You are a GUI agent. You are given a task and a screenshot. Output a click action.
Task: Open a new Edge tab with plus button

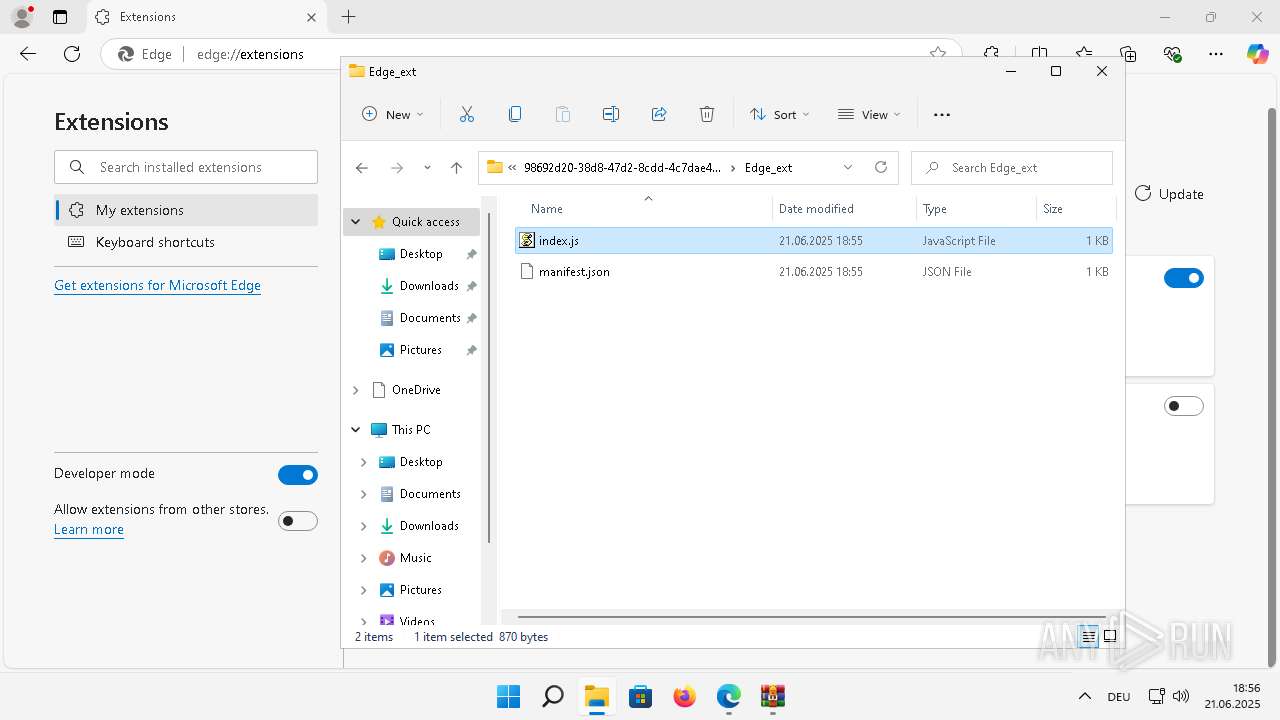[x=348, y=17]
